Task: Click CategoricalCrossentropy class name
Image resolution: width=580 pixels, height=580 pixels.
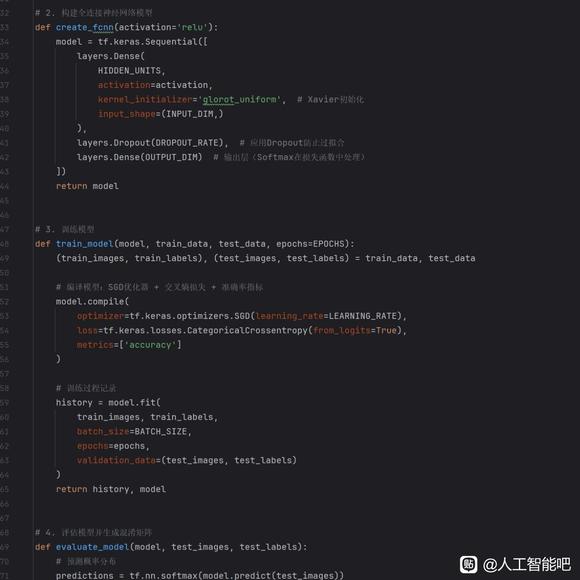Action: [x=247, y=330]
